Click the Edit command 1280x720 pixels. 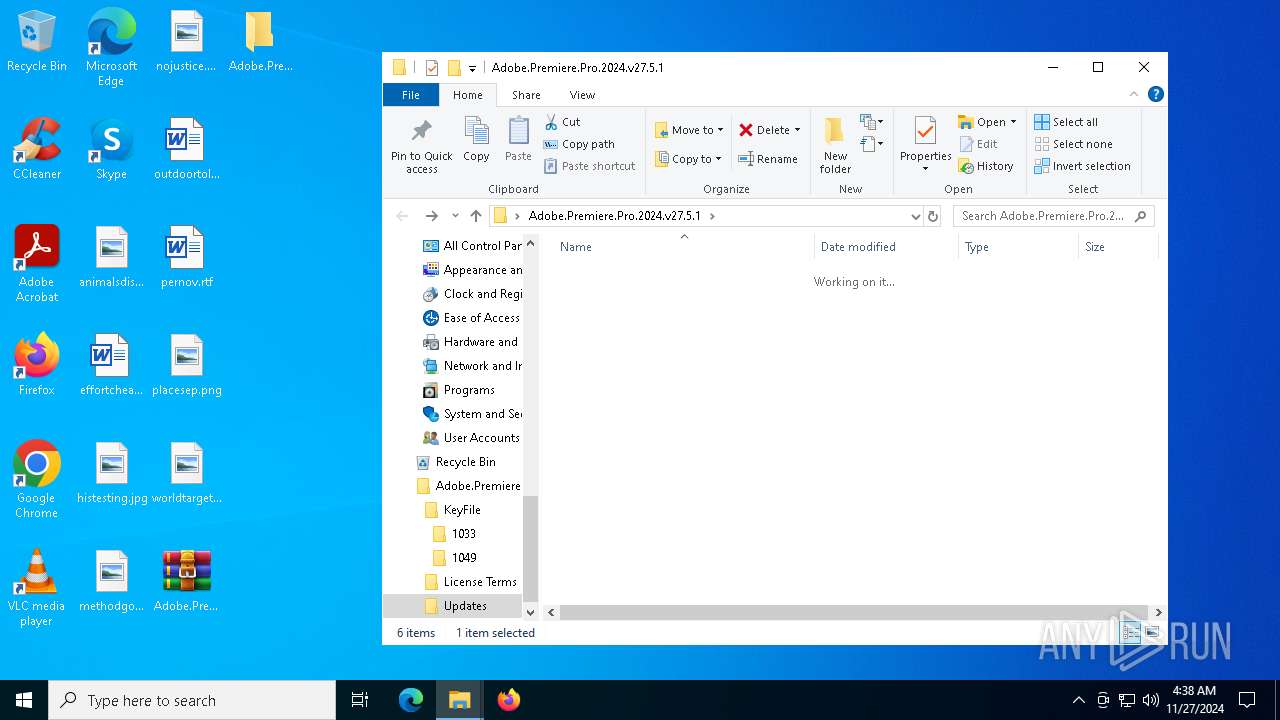tap(977, 144)
